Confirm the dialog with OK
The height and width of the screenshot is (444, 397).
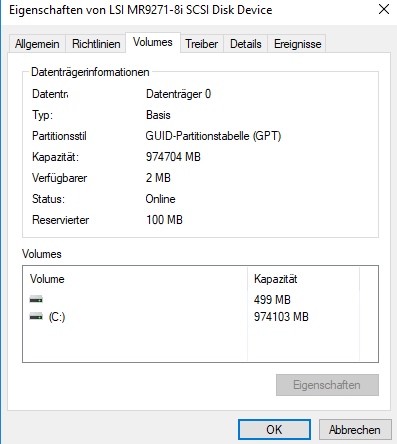(x=274, y=430)
